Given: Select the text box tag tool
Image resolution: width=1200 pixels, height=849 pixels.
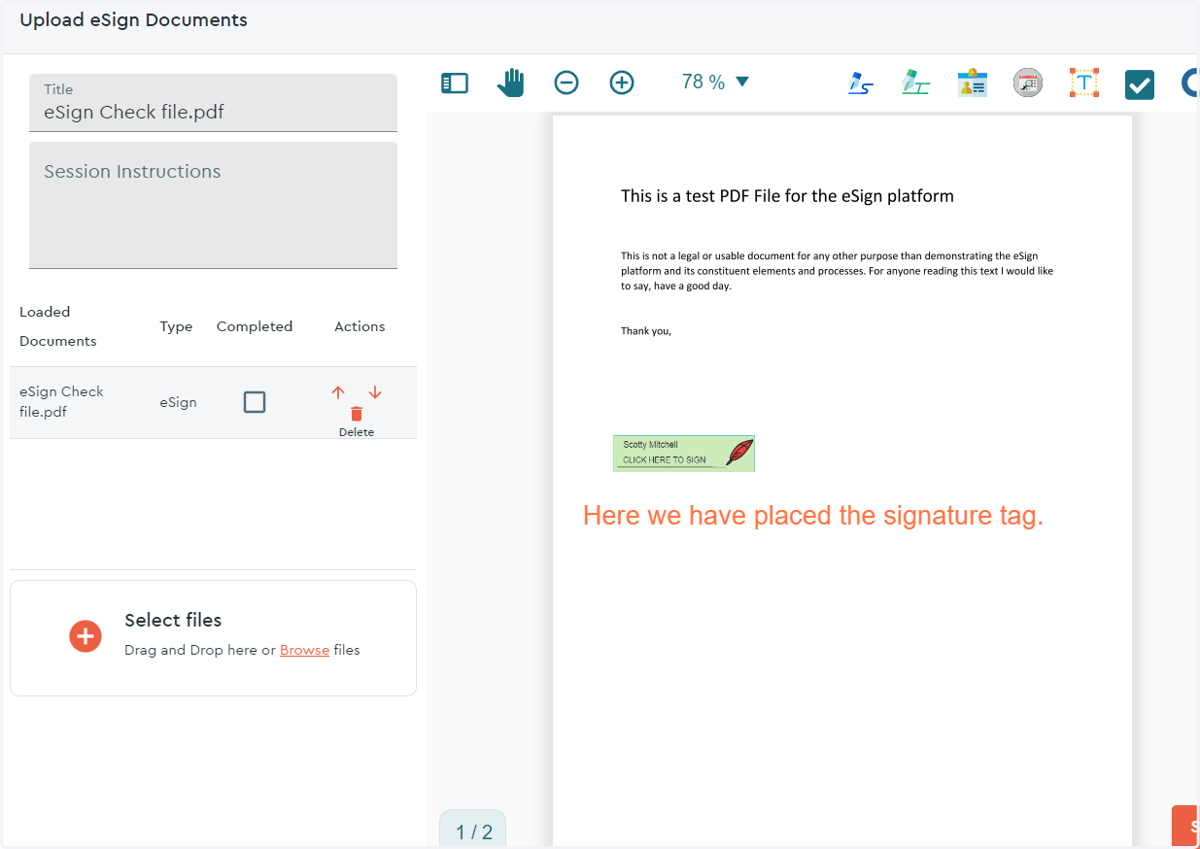Looking at the screenshot, I should pos(1084,83).
